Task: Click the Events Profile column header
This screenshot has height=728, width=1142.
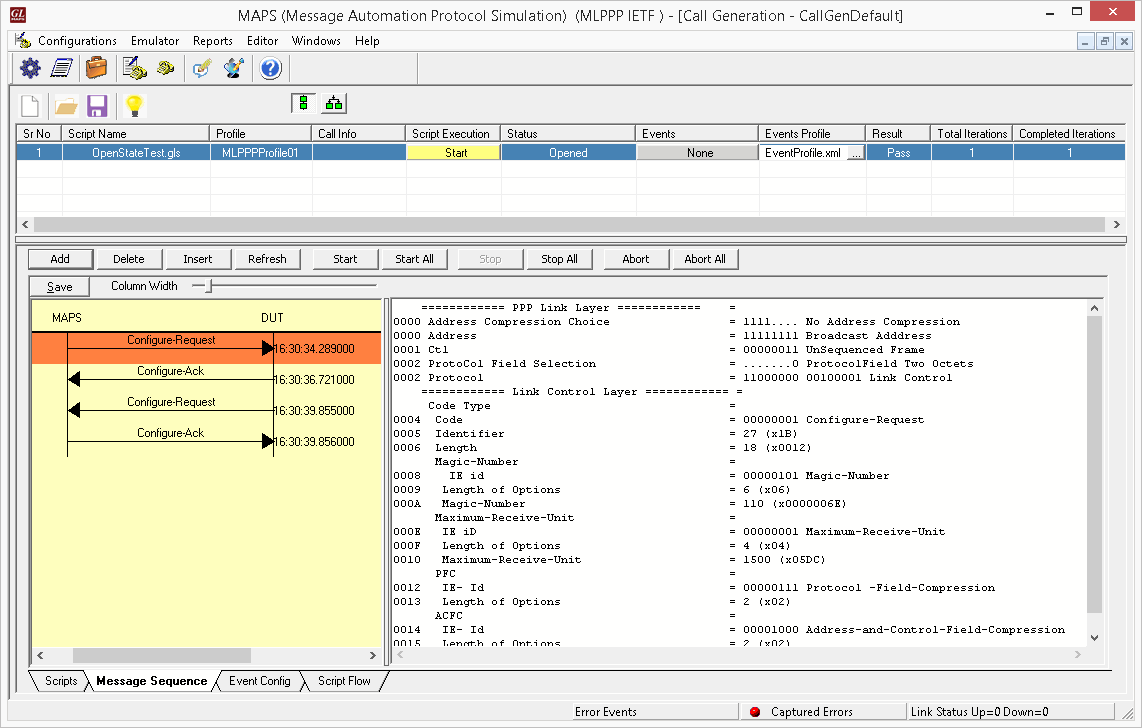Action: pos(812,134)
